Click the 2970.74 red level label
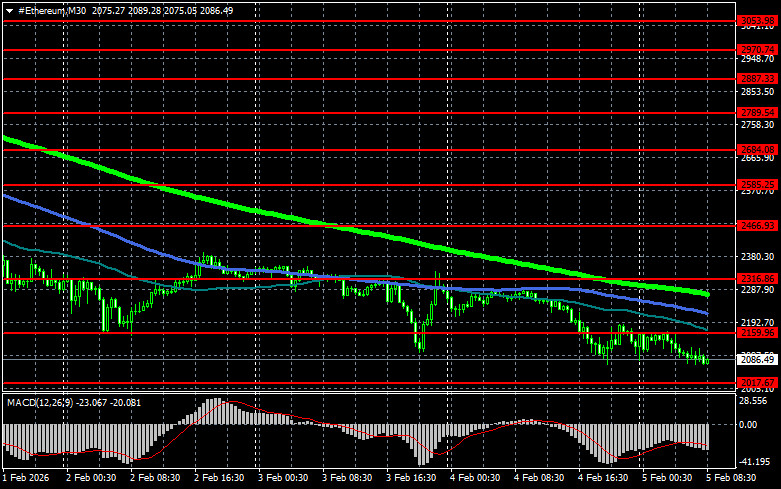 (x=757, y=49)
